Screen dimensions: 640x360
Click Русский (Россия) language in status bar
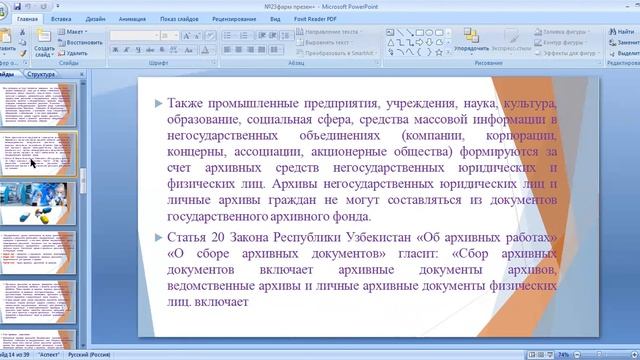point(89,355)
